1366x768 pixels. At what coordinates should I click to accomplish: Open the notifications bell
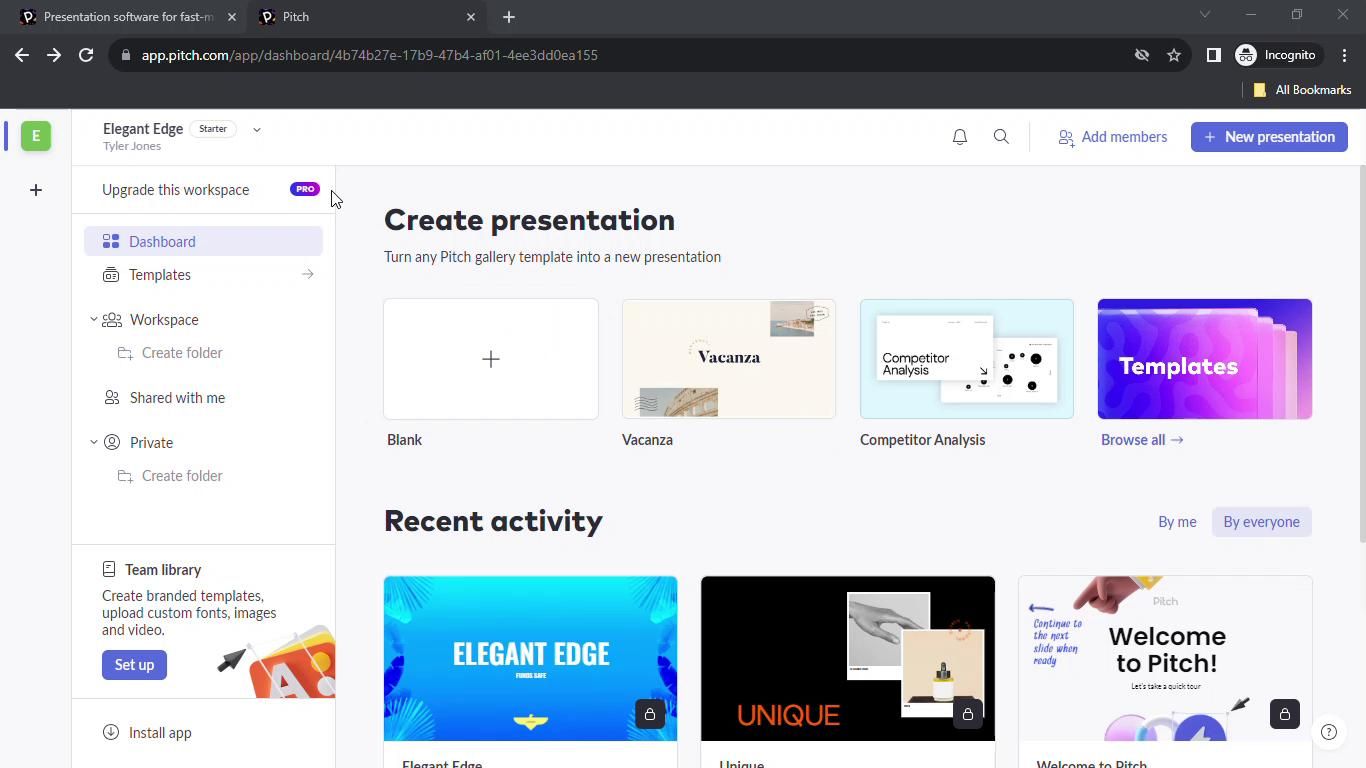[959, 137]
